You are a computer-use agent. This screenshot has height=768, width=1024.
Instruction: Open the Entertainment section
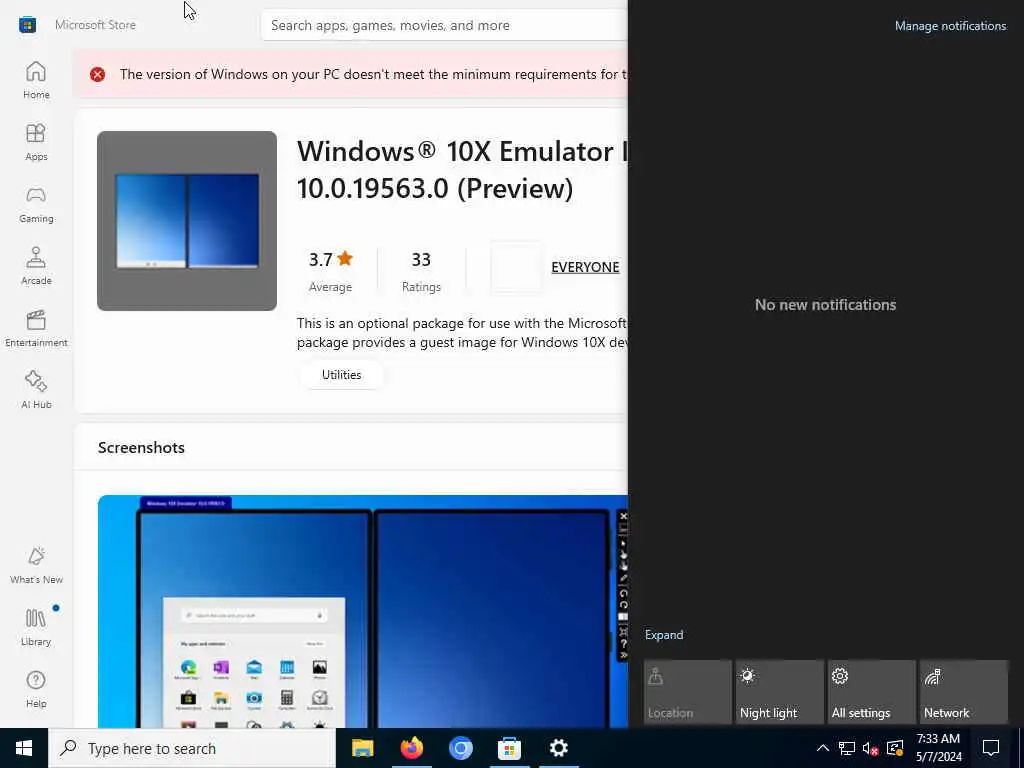(36, 328)
